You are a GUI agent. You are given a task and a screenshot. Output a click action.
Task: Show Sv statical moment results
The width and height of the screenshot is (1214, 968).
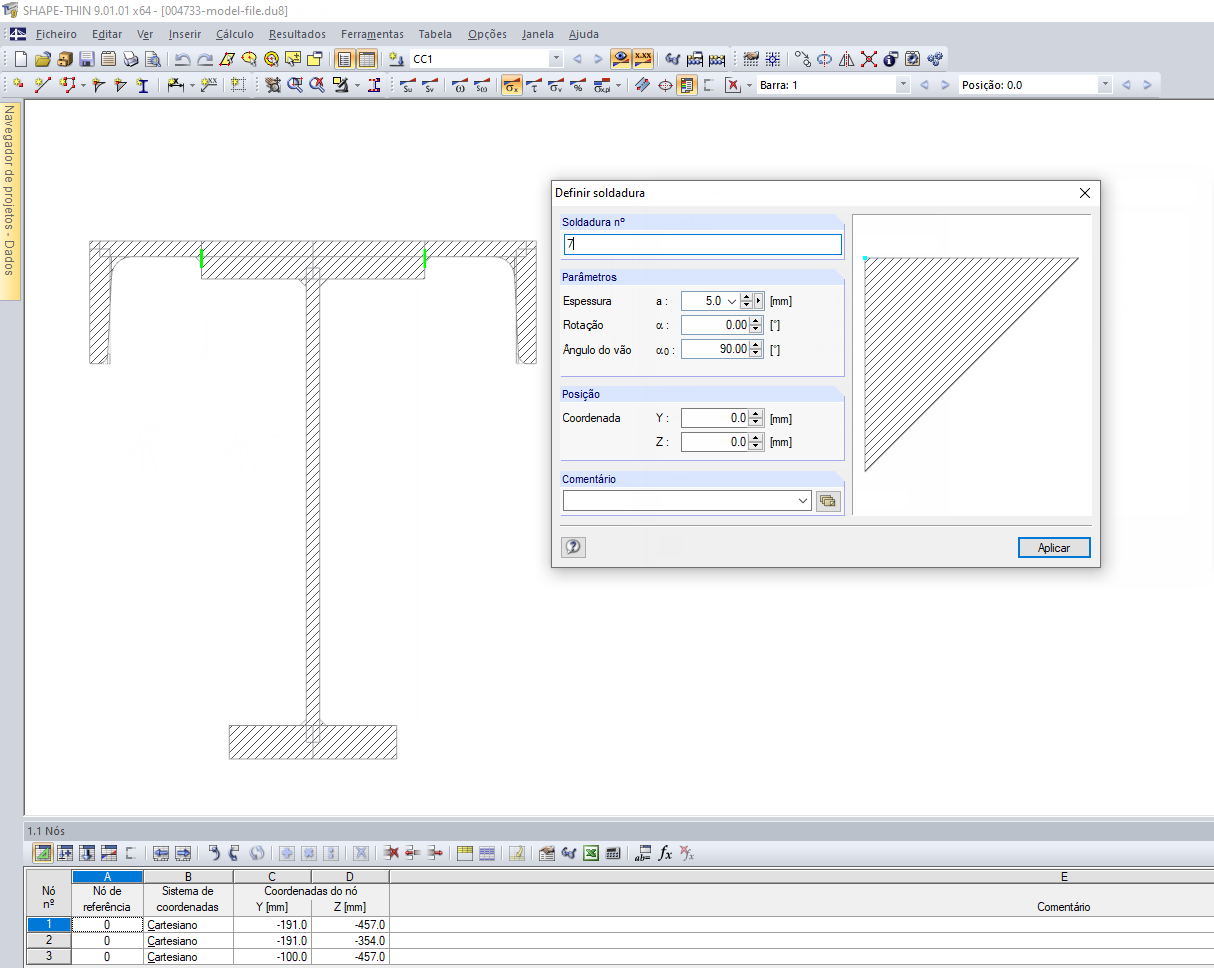(429, 85)
